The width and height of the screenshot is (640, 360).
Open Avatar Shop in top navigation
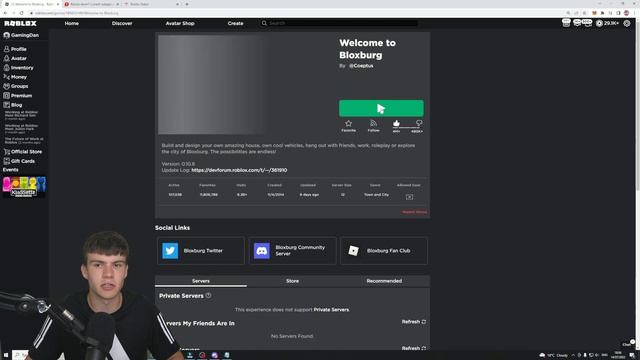[x=180, y=23]
